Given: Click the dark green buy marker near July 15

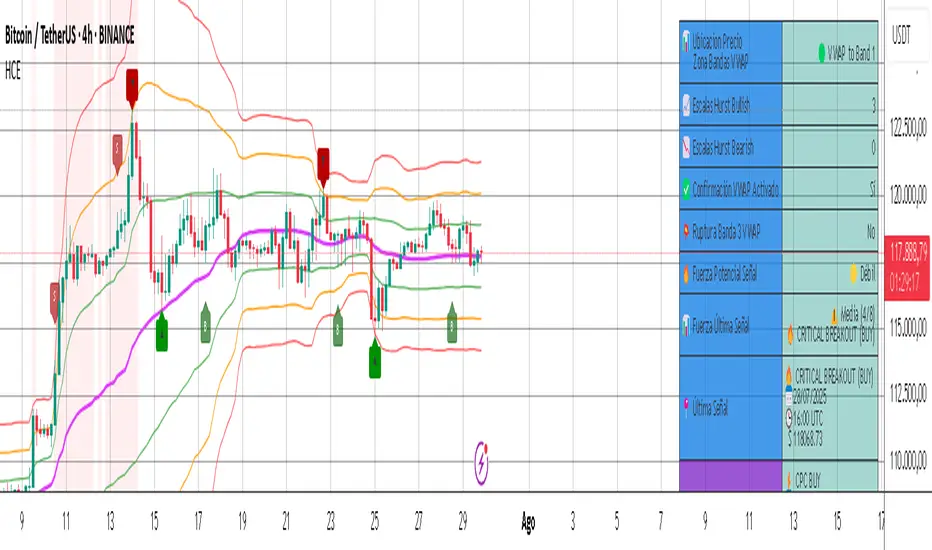Looking at the screenshot, I should (162, 331).
